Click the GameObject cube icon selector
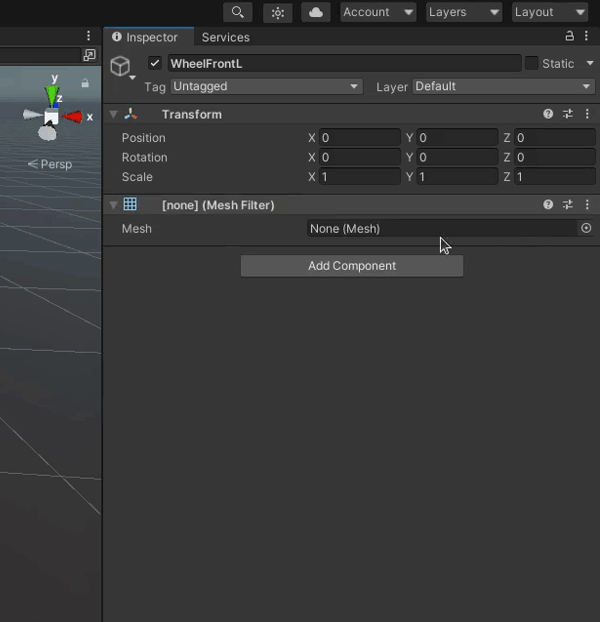This screenshot has width=600, height=622. pos(121,66)
